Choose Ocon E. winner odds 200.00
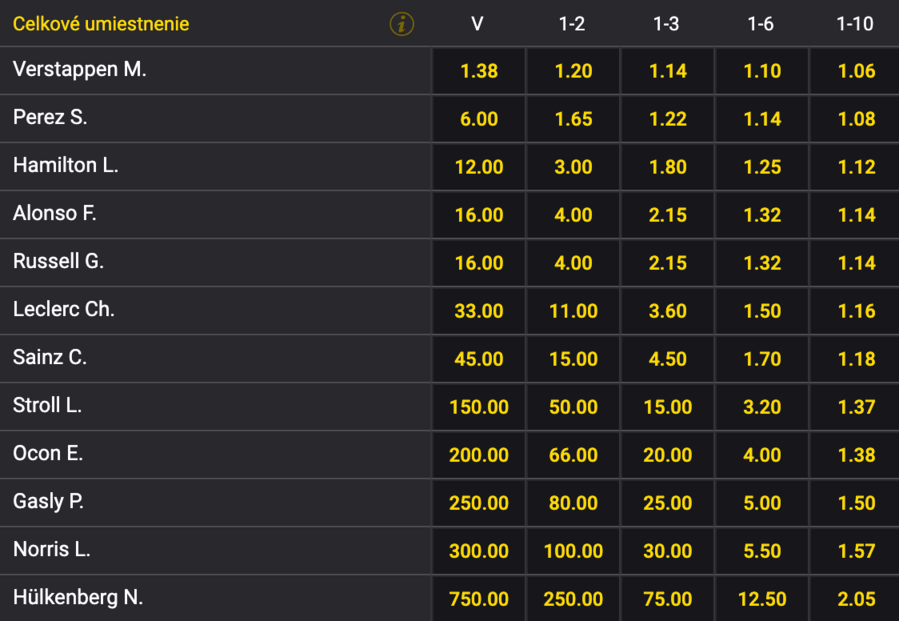 pos(479,455)
